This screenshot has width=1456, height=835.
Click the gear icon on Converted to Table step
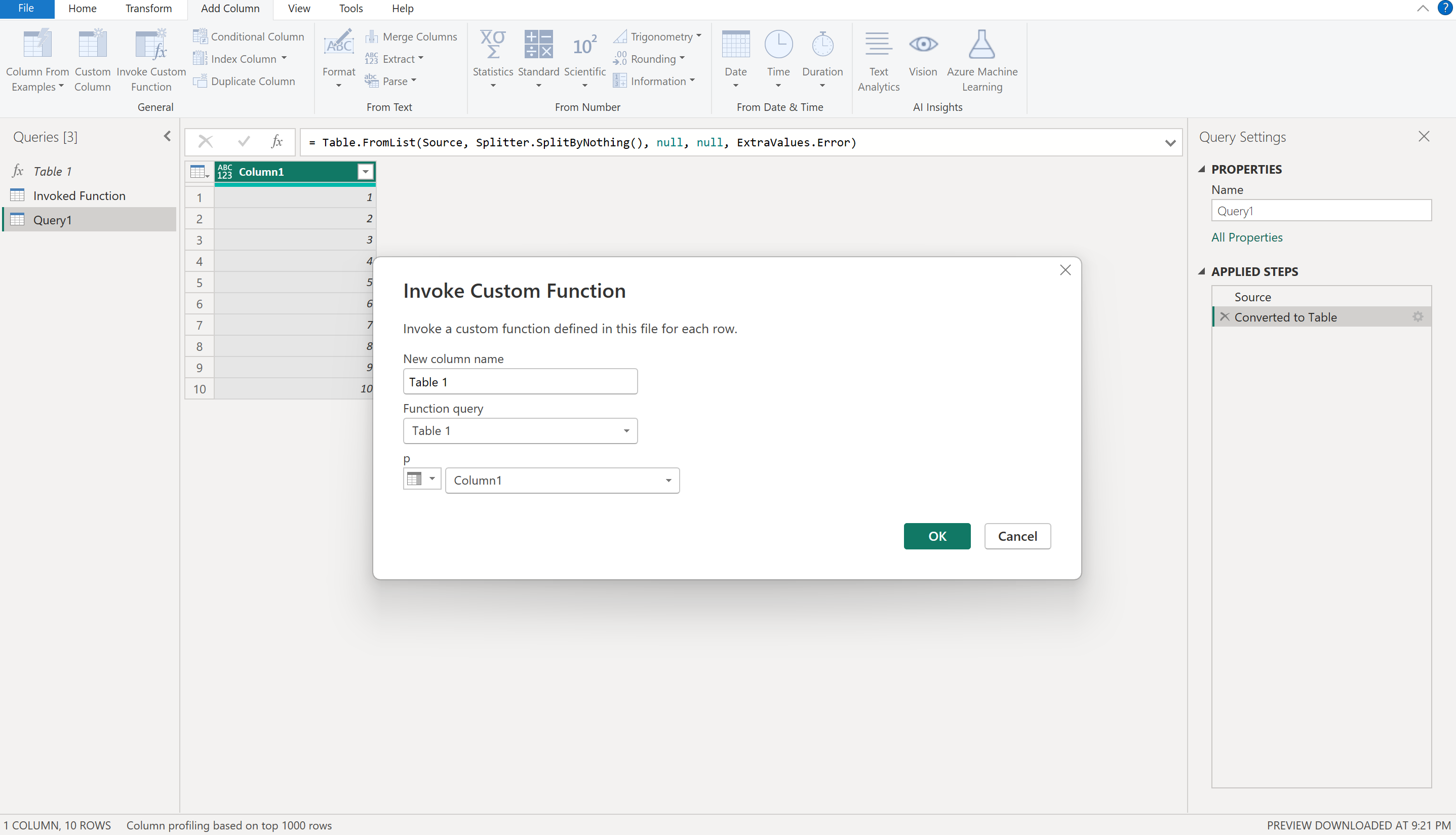tap(1418, 317)
